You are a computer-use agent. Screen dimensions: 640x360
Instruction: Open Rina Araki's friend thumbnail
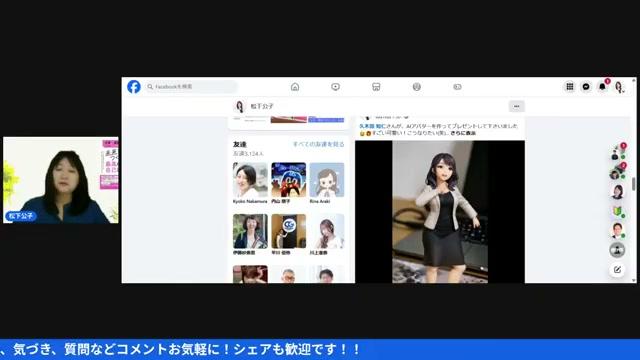[327, 180]
